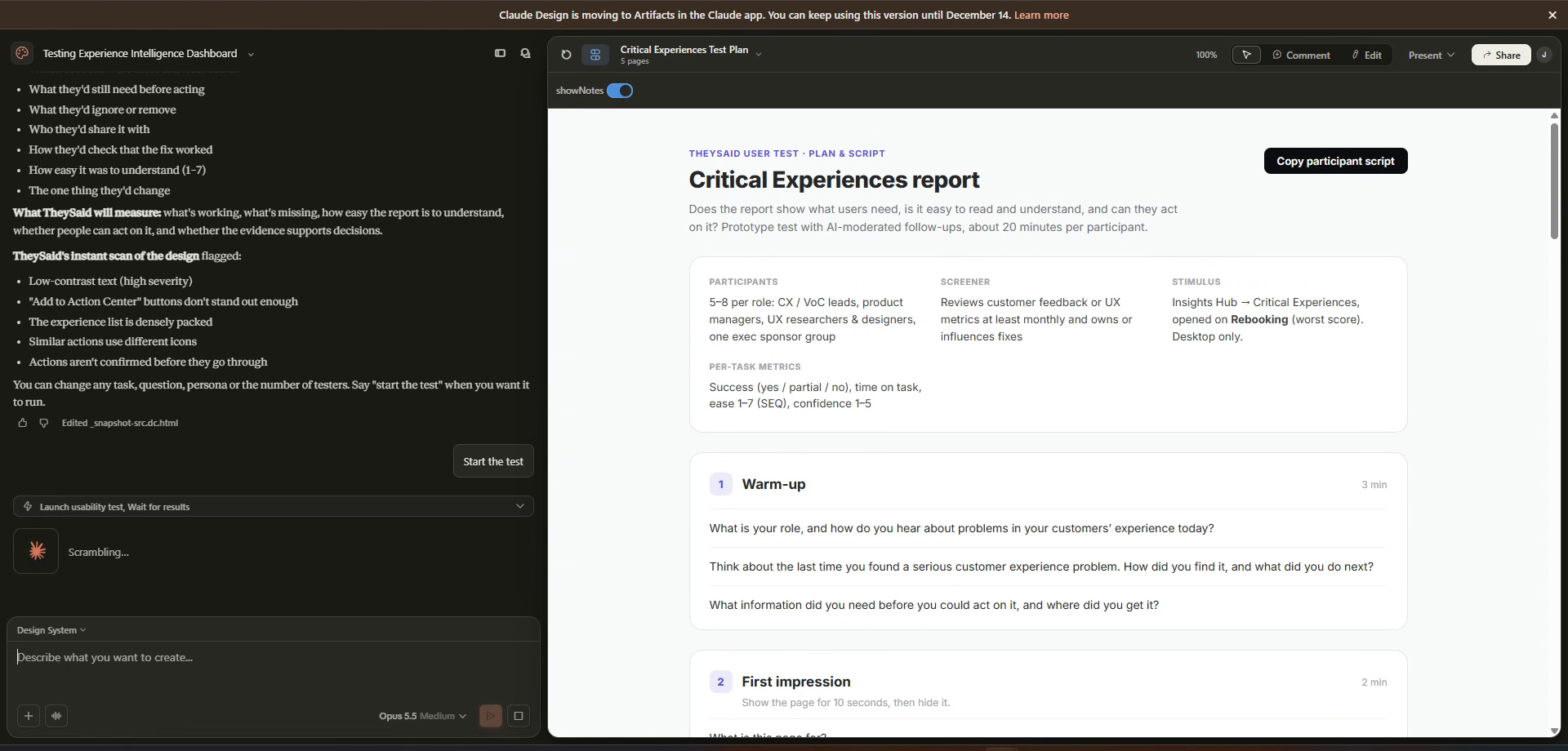Open the chat history bubble icon
Screen dimensions: 1568x751
point(525,53)
